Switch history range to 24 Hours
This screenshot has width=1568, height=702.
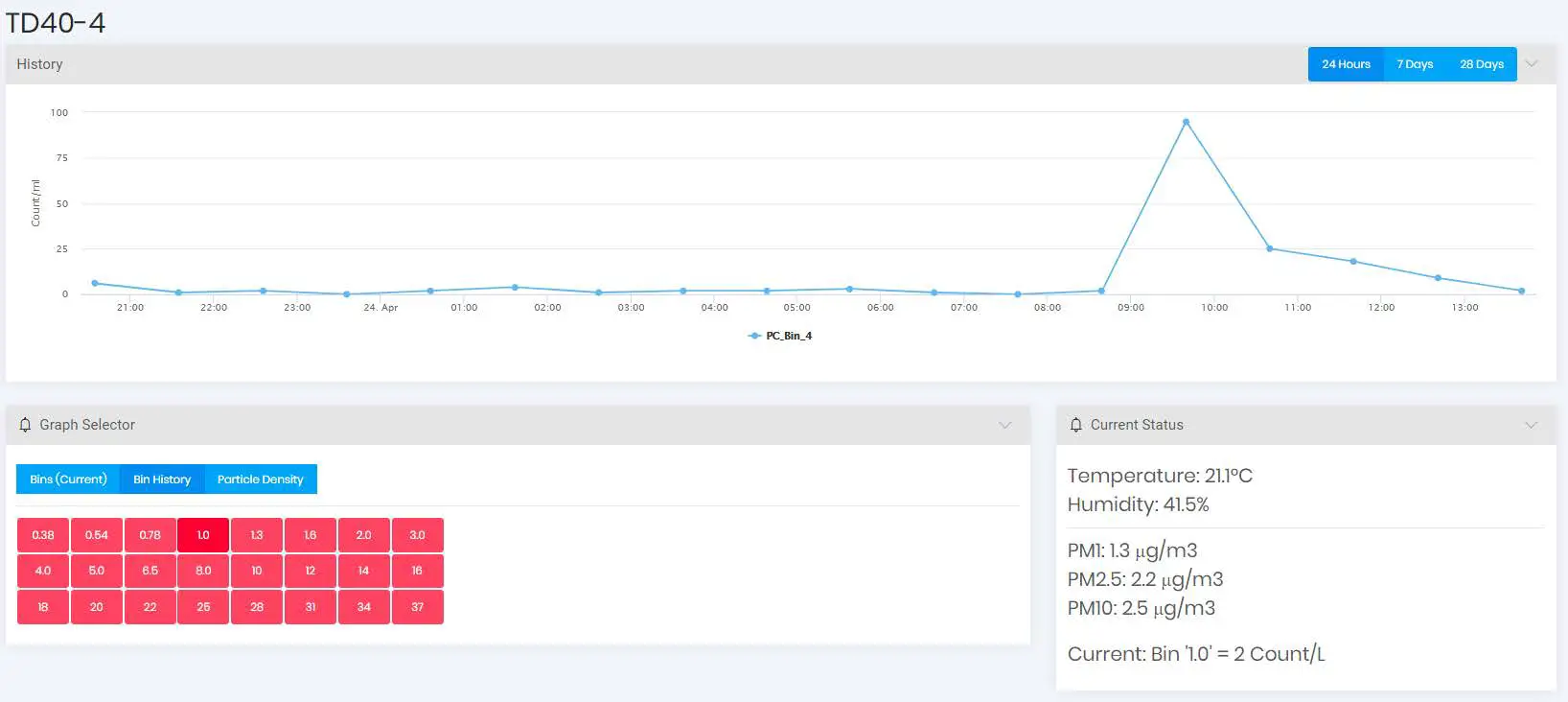point(1346,64)
